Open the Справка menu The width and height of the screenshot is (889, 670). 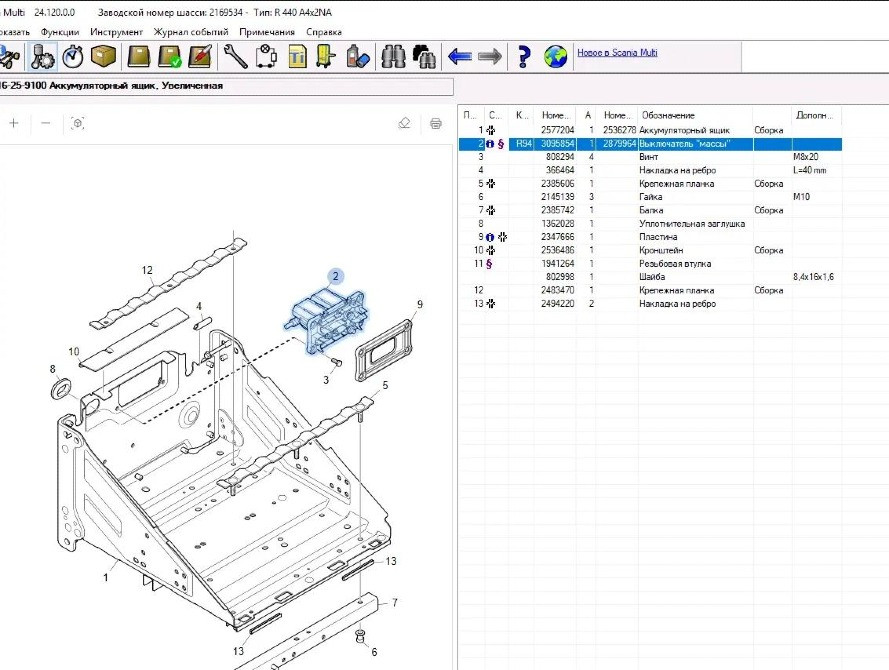click(x=323, y=32)
